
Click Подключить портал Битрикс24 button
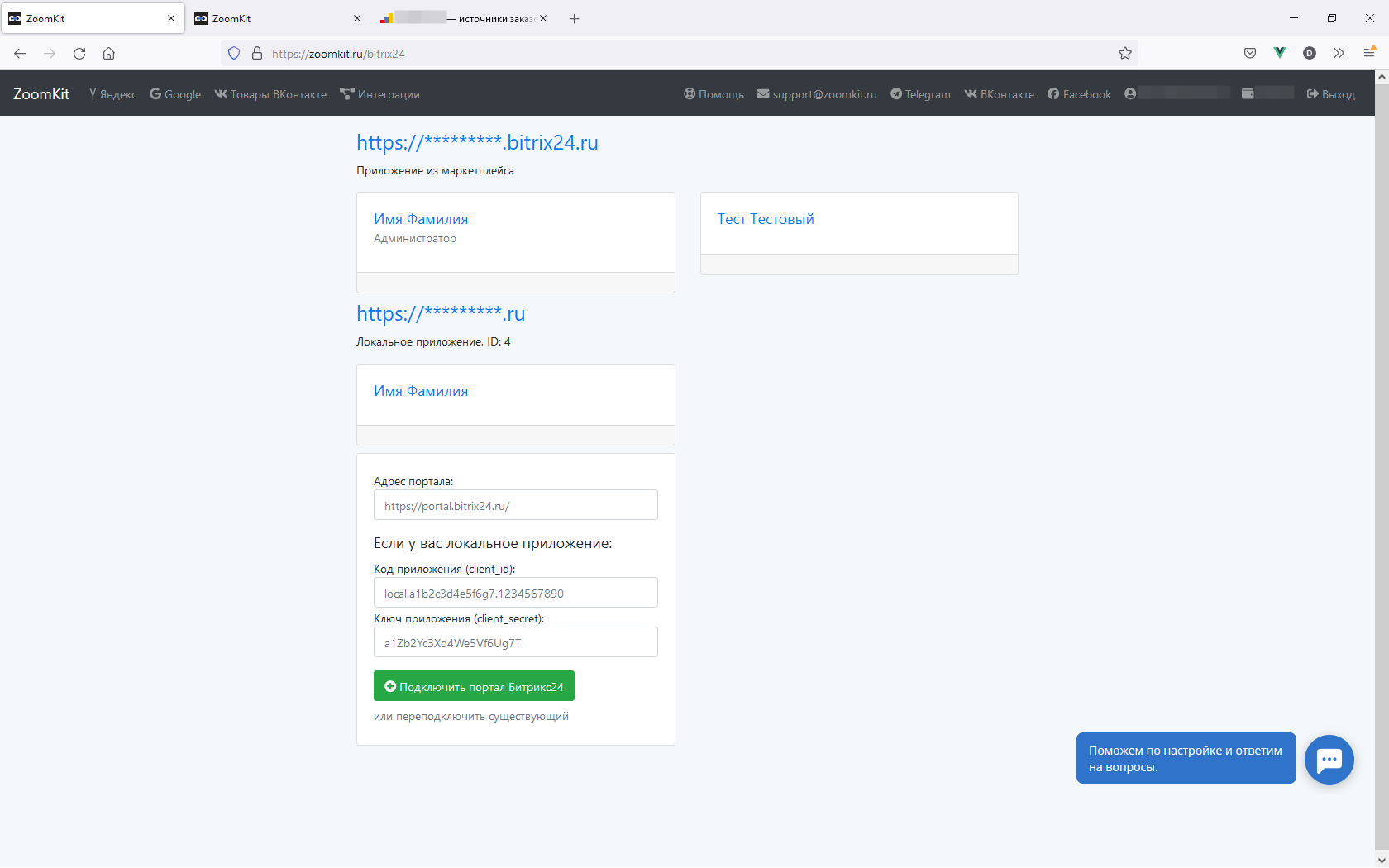[474, 686]
